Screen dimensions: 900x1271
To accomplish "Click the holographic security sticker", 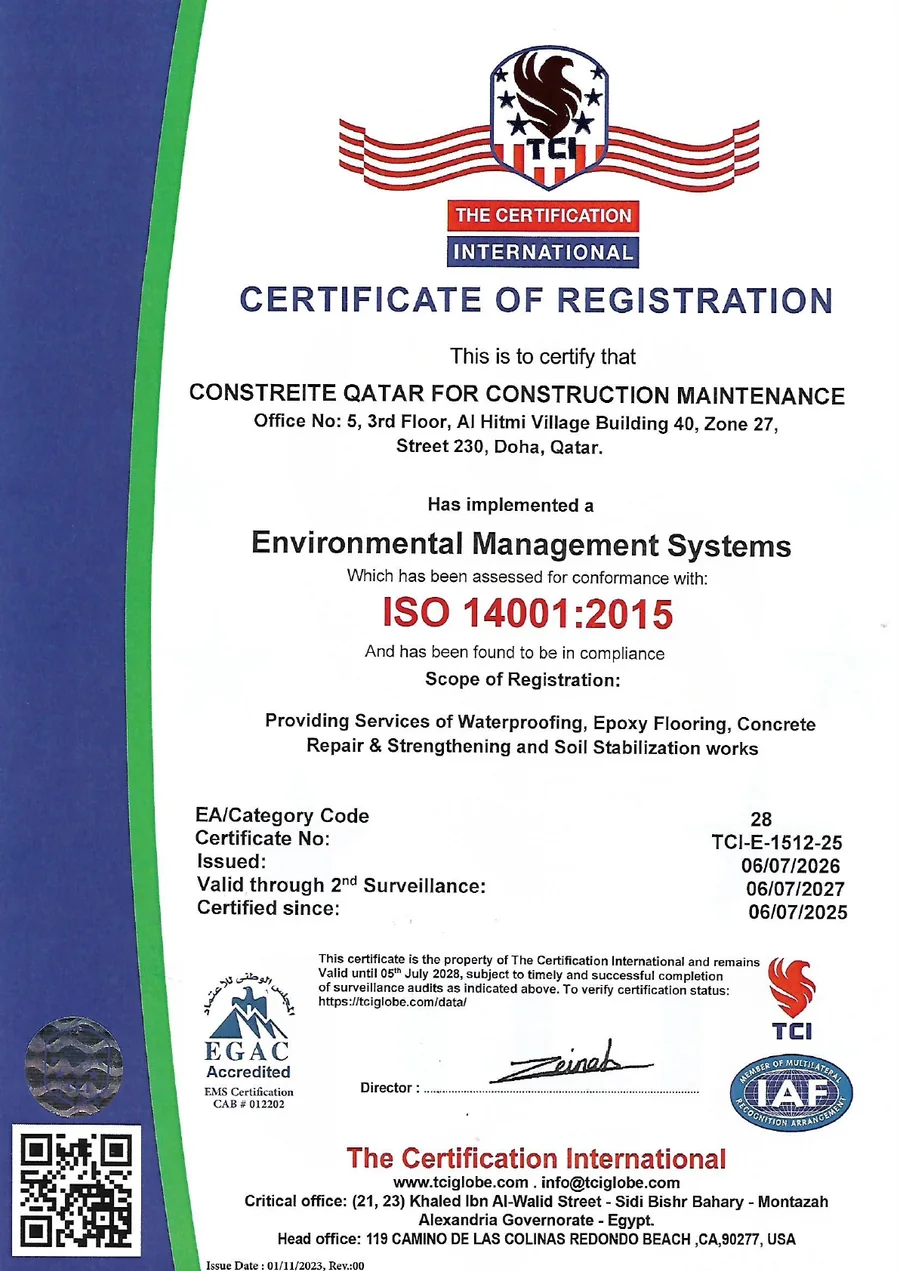I will tap(76, 1066).
